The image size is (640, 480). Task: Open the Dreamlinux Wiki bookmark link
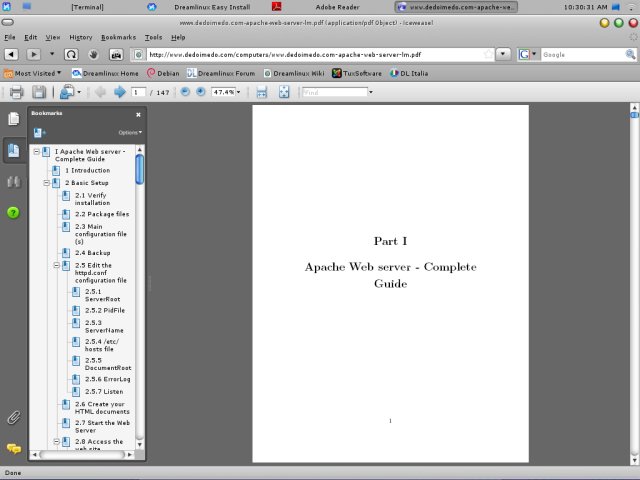(x=294, y=73)
